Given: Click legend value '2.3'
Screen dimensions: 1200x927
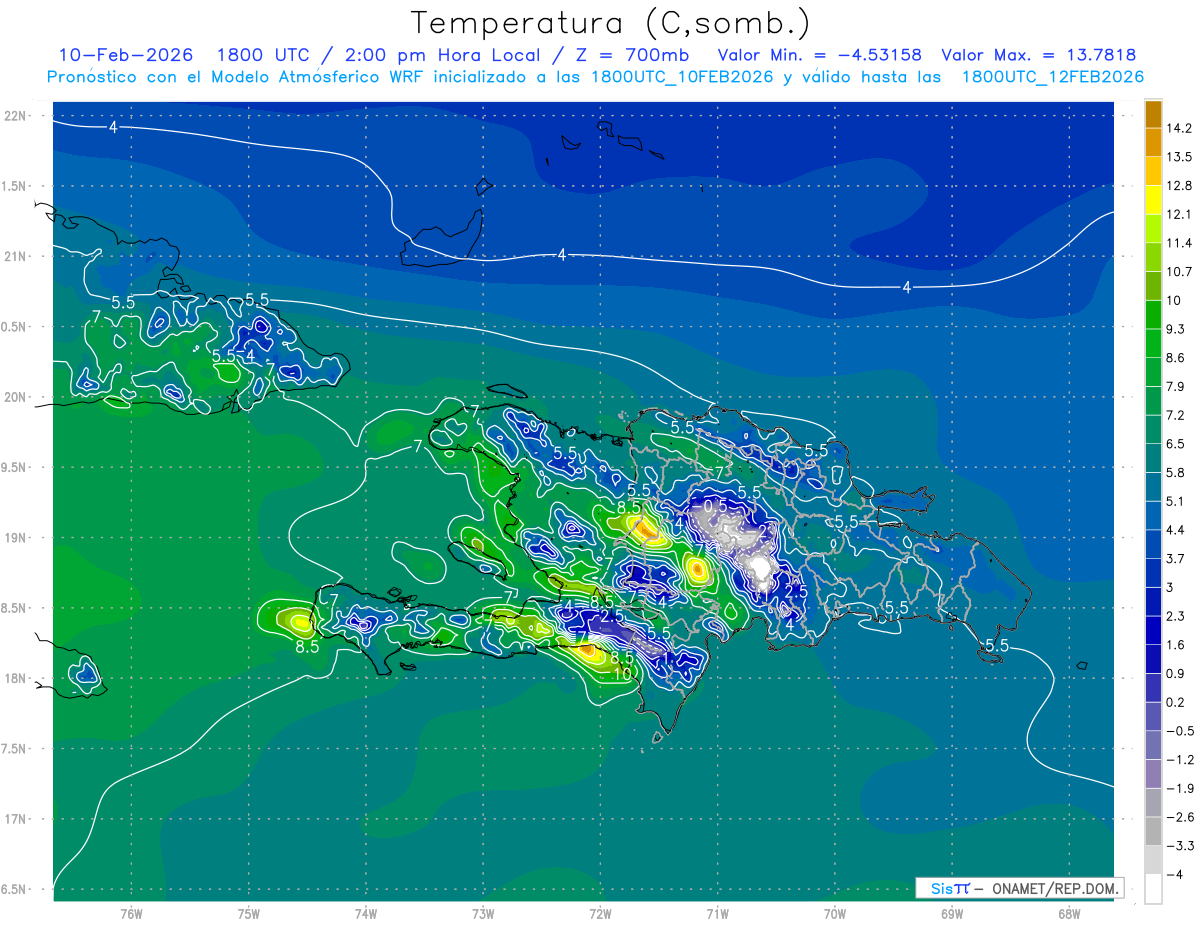Looking at the screenshot, I should point(1174,616).
